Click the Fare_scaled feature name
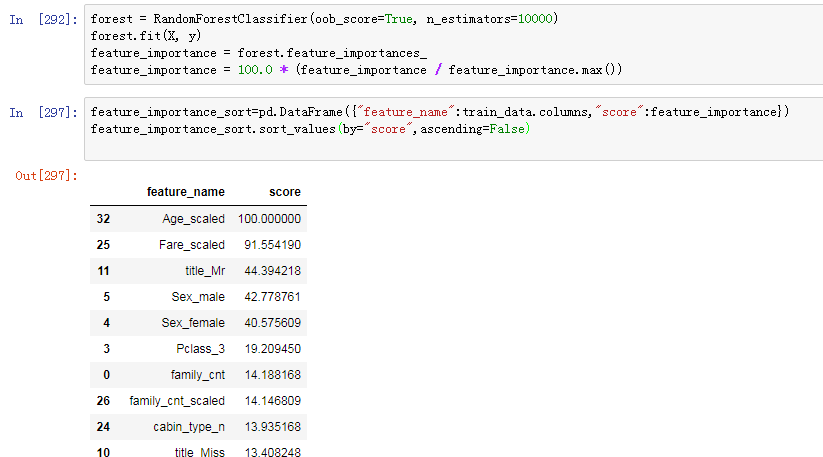Image resolution: width=823 pixels, height=457 pixels. click(x=192, y=245)
